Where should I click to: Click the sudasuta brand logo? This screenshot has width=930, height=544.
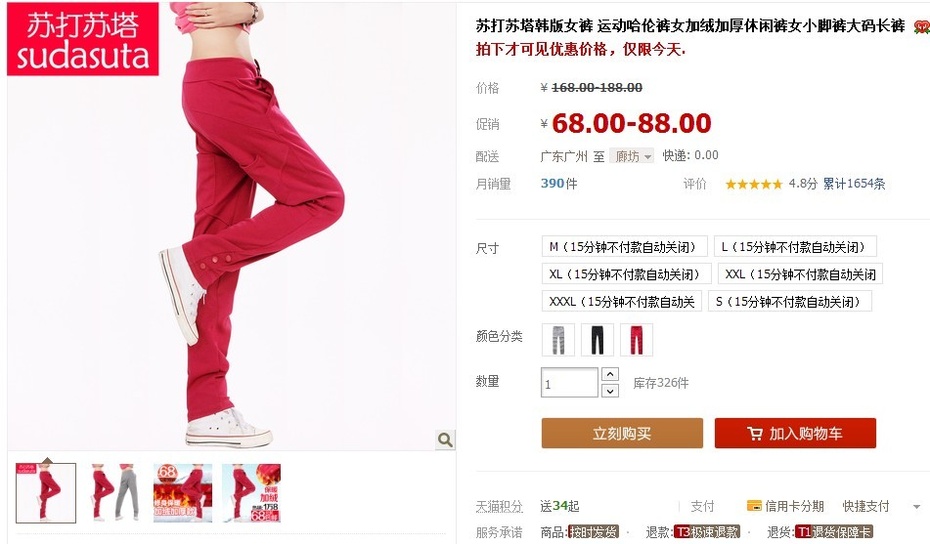pyautogui.click(x=82, y=39)
